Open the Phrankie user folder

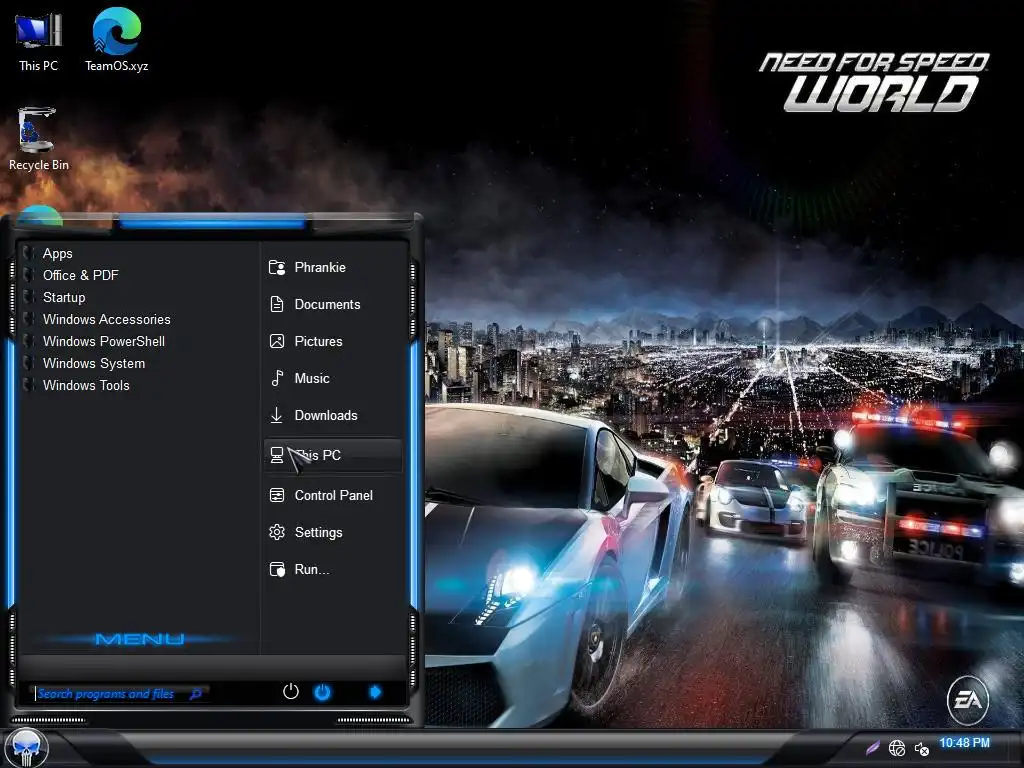(x=333, y=267)
